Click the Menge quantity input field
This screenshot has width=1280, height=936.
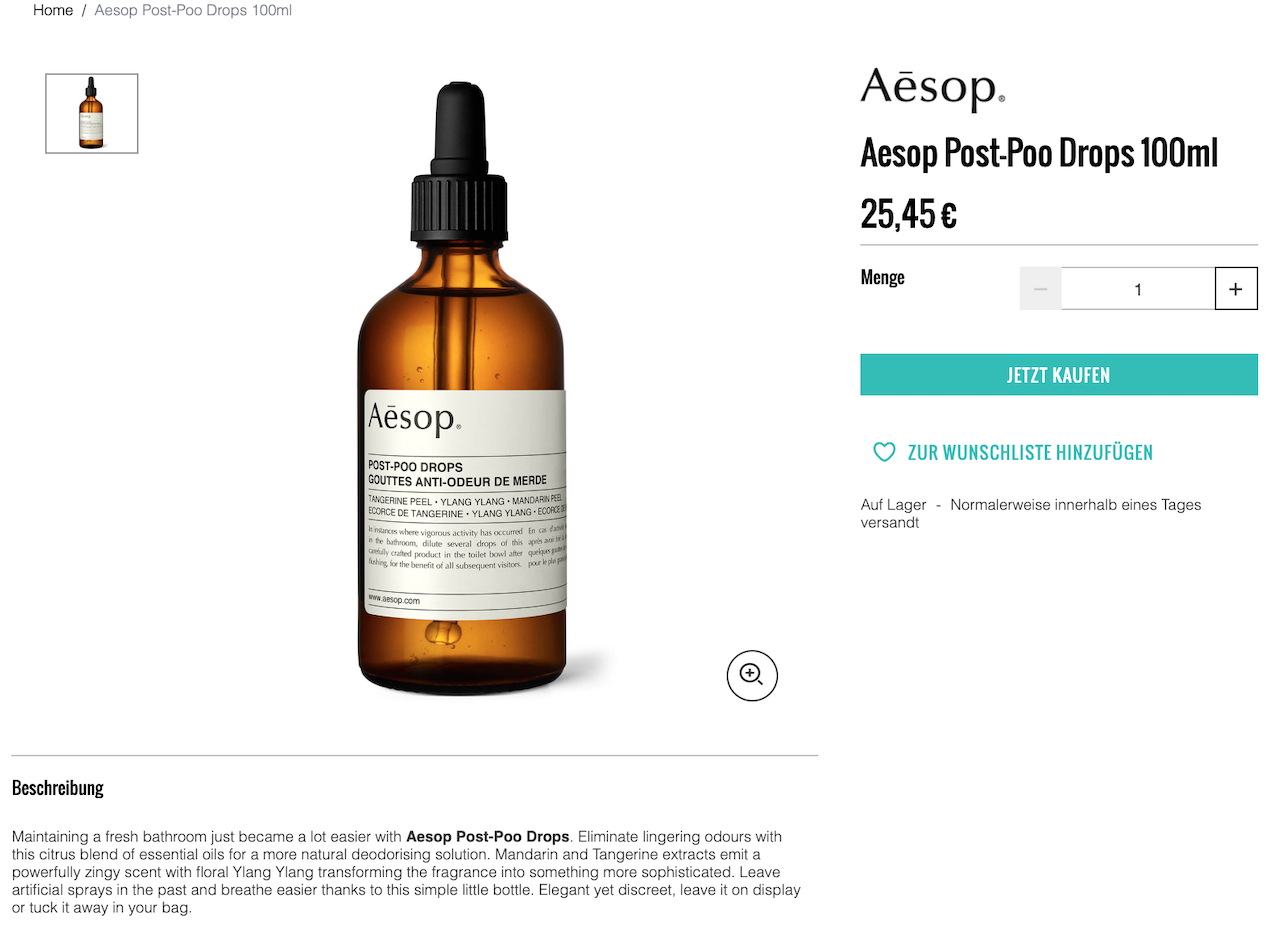(1138, 289)
